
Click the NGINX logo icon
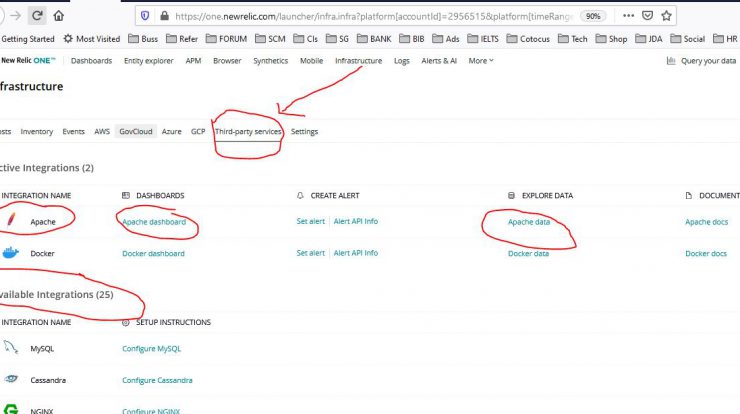pyautogui.click(x=11, y=409)
